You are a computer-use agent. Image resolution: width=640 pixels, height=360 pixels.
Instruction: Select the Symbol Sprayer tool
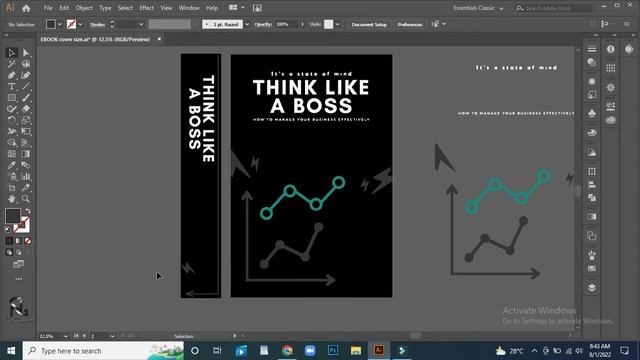[11, 176]
